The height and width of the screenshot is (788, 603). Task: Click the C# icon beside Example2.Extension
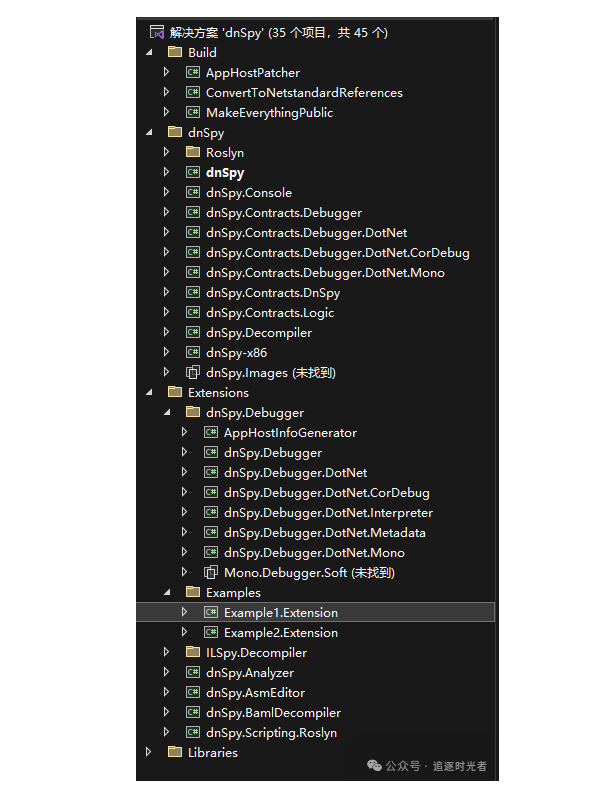click(211, 632)
